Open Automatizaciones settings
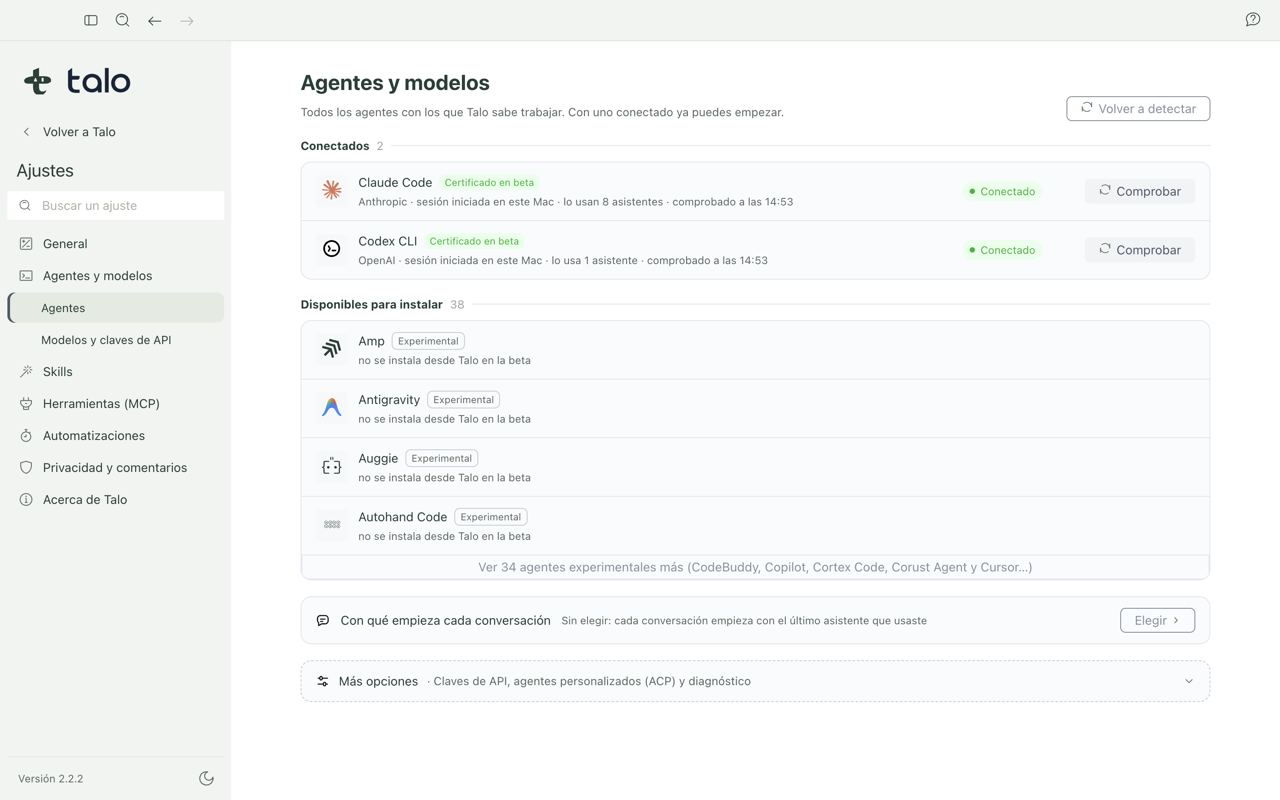 click(x=116, y=436)
